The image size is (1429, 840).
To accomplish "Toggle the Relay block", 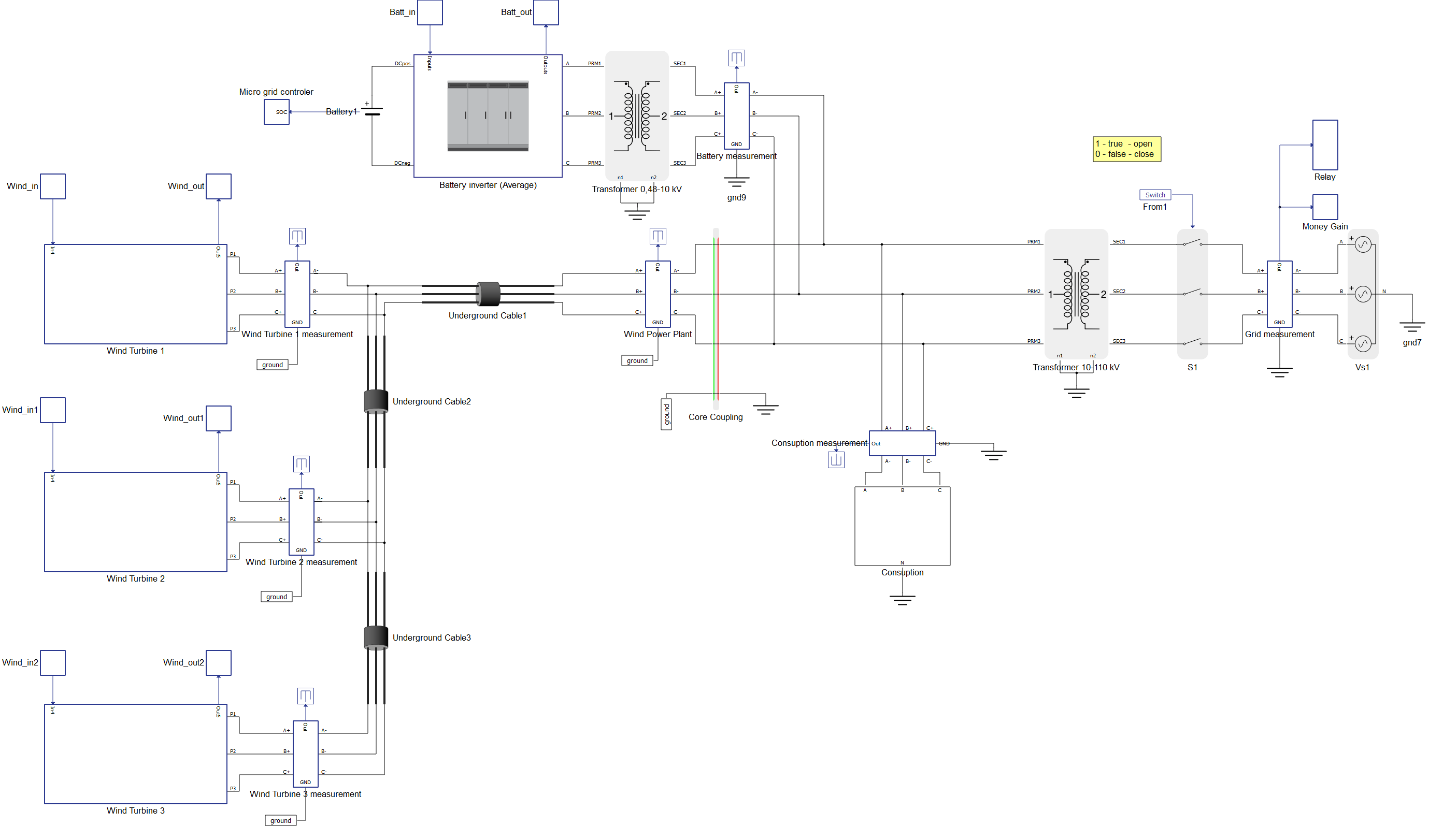I will point(1325,146).
